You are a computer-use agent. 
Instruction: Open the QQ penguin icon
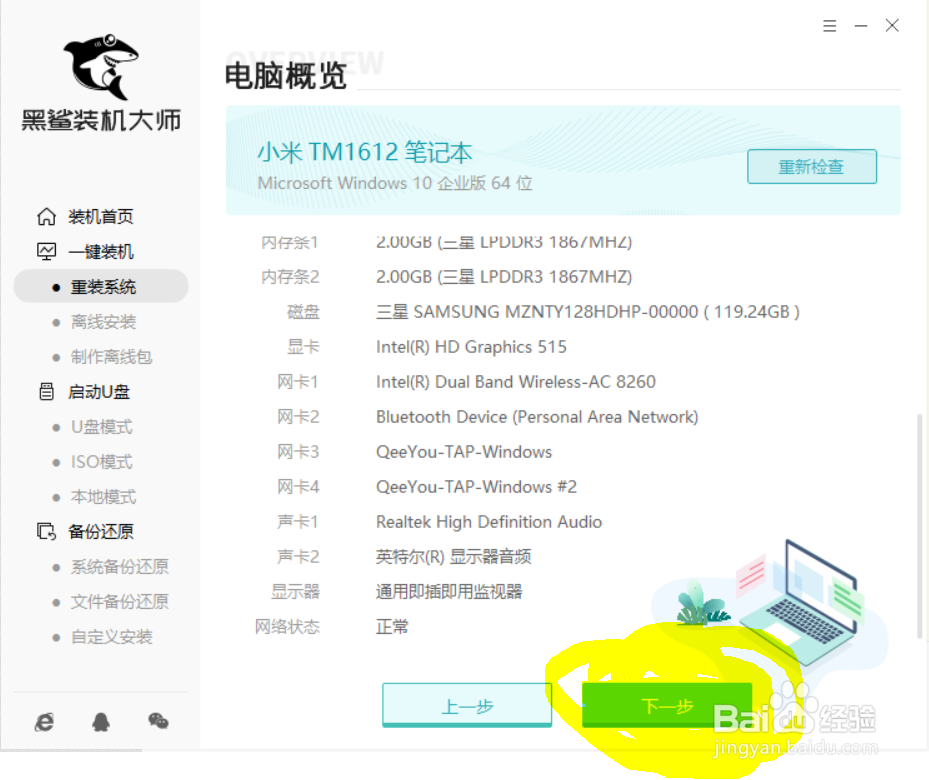(101, 721)
